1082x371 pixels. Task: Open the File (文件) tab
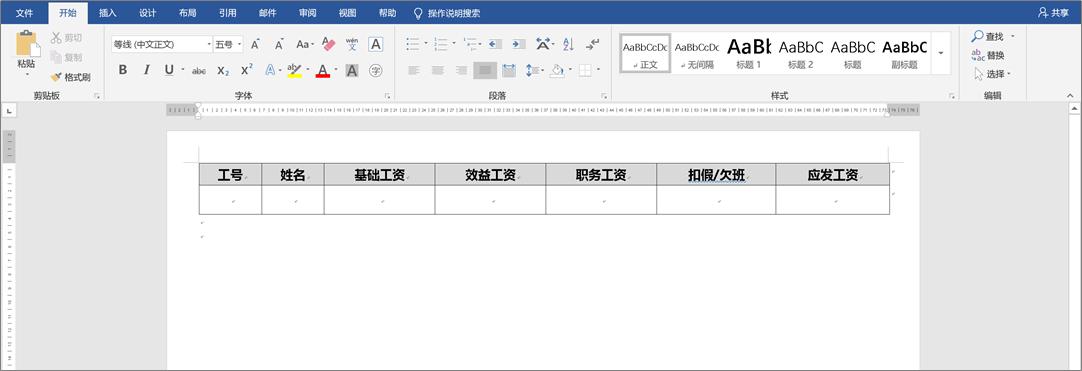(x=25, y=13)
